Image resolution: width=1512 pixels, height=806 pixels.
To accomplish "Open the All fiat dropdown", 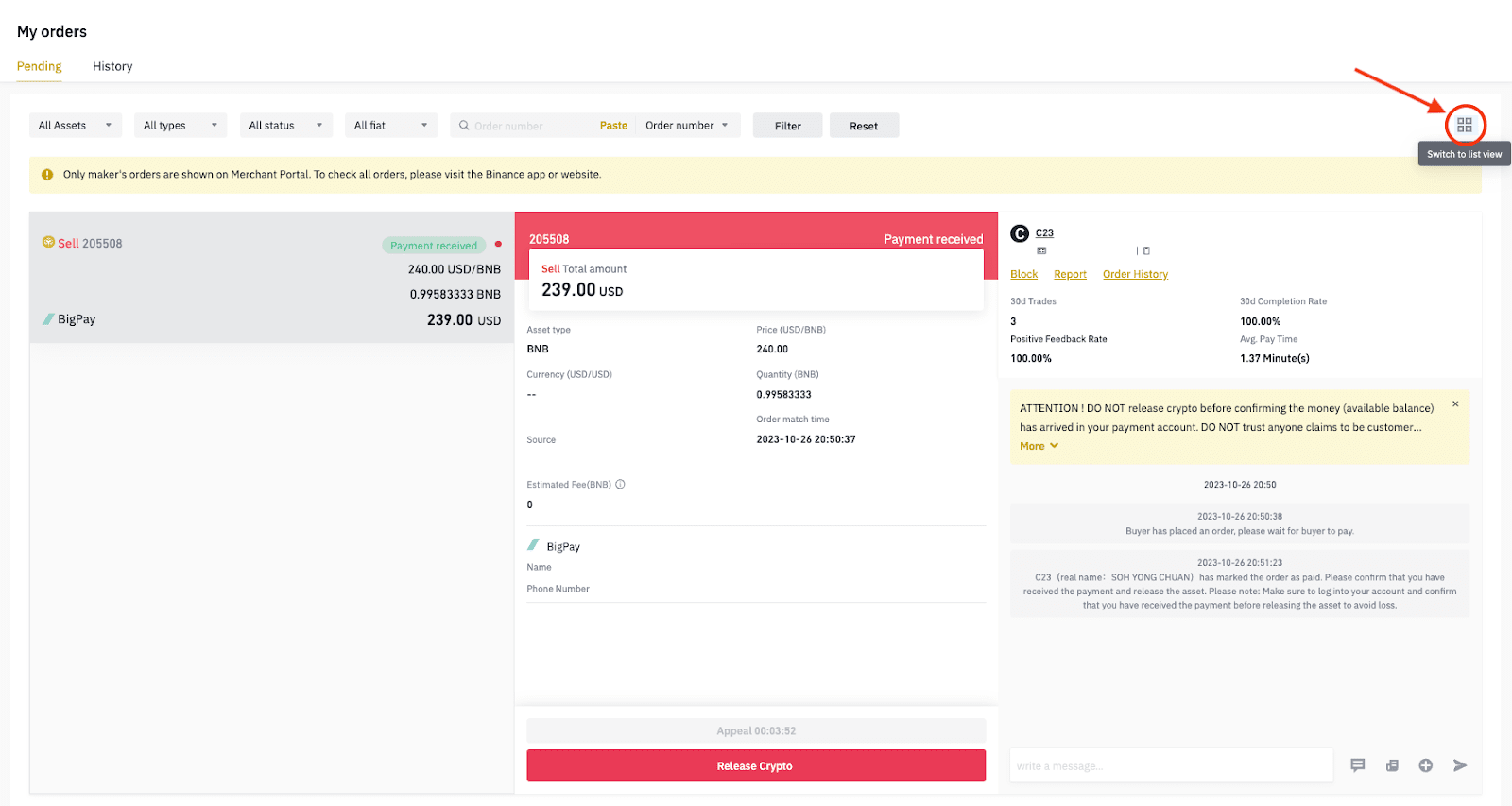I will [390, 125].
